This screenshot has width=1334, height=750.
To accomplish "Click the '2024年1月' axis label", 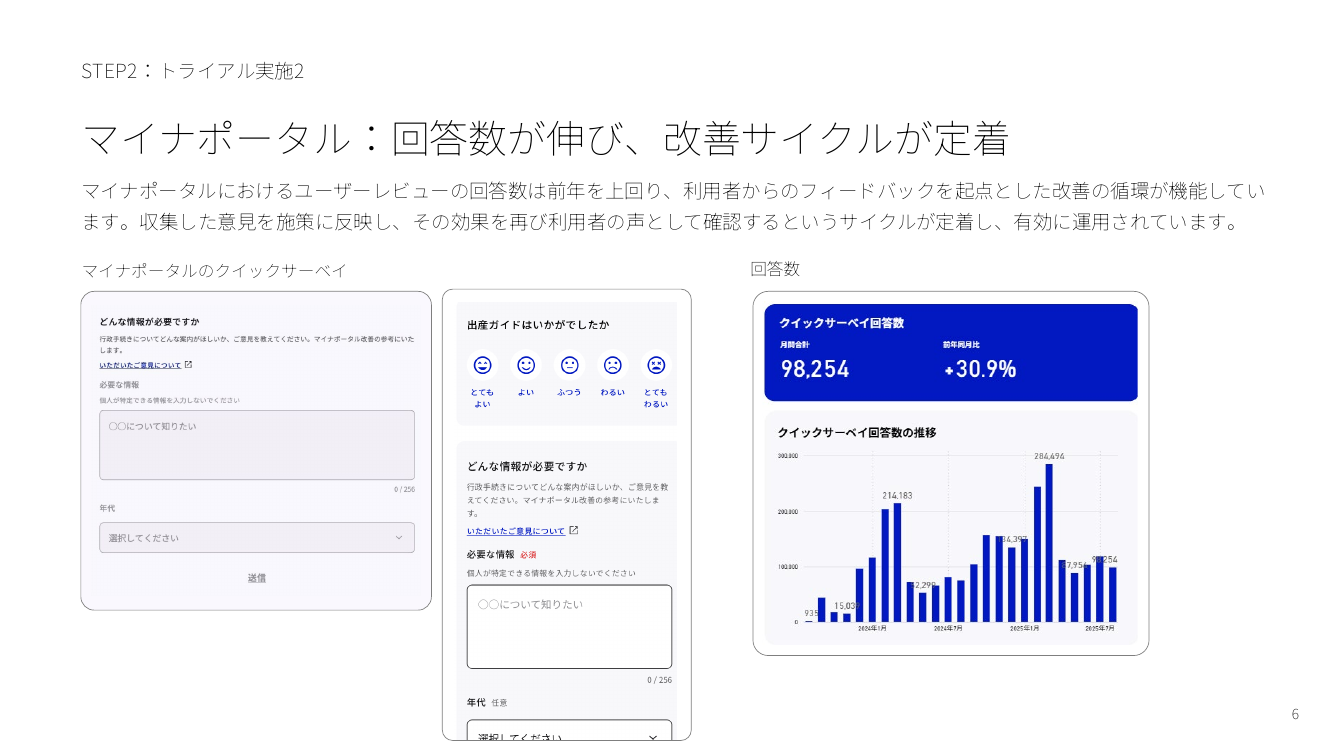I will click(873, 629).
